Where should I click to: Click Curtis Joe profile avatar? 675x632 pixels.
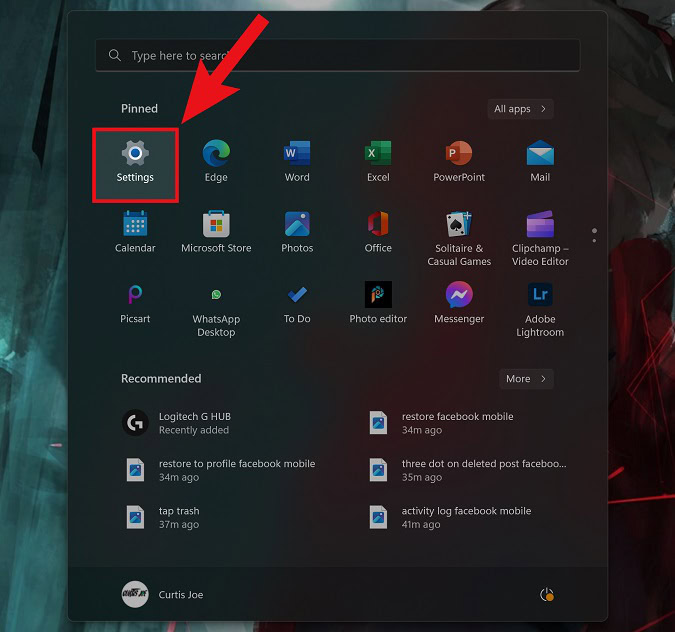[x=135, y=594]
